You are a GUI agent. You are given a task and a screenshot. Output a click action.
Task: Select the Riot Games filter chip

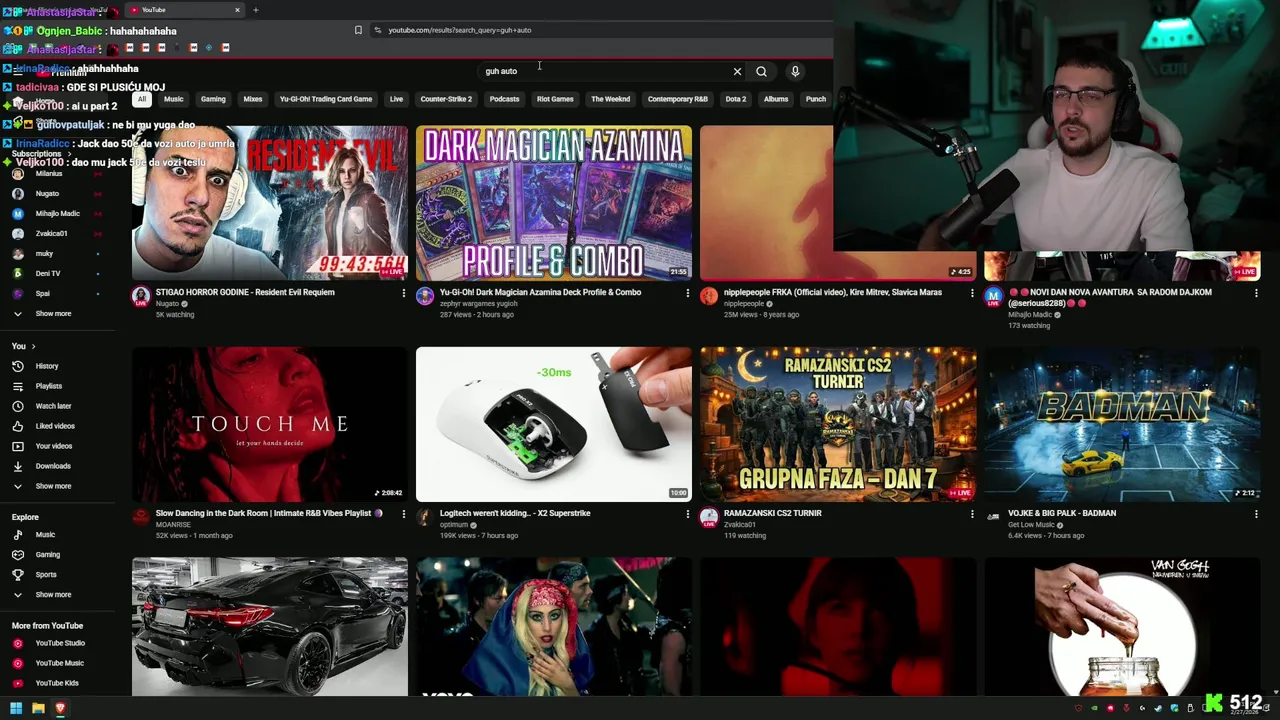555,99
